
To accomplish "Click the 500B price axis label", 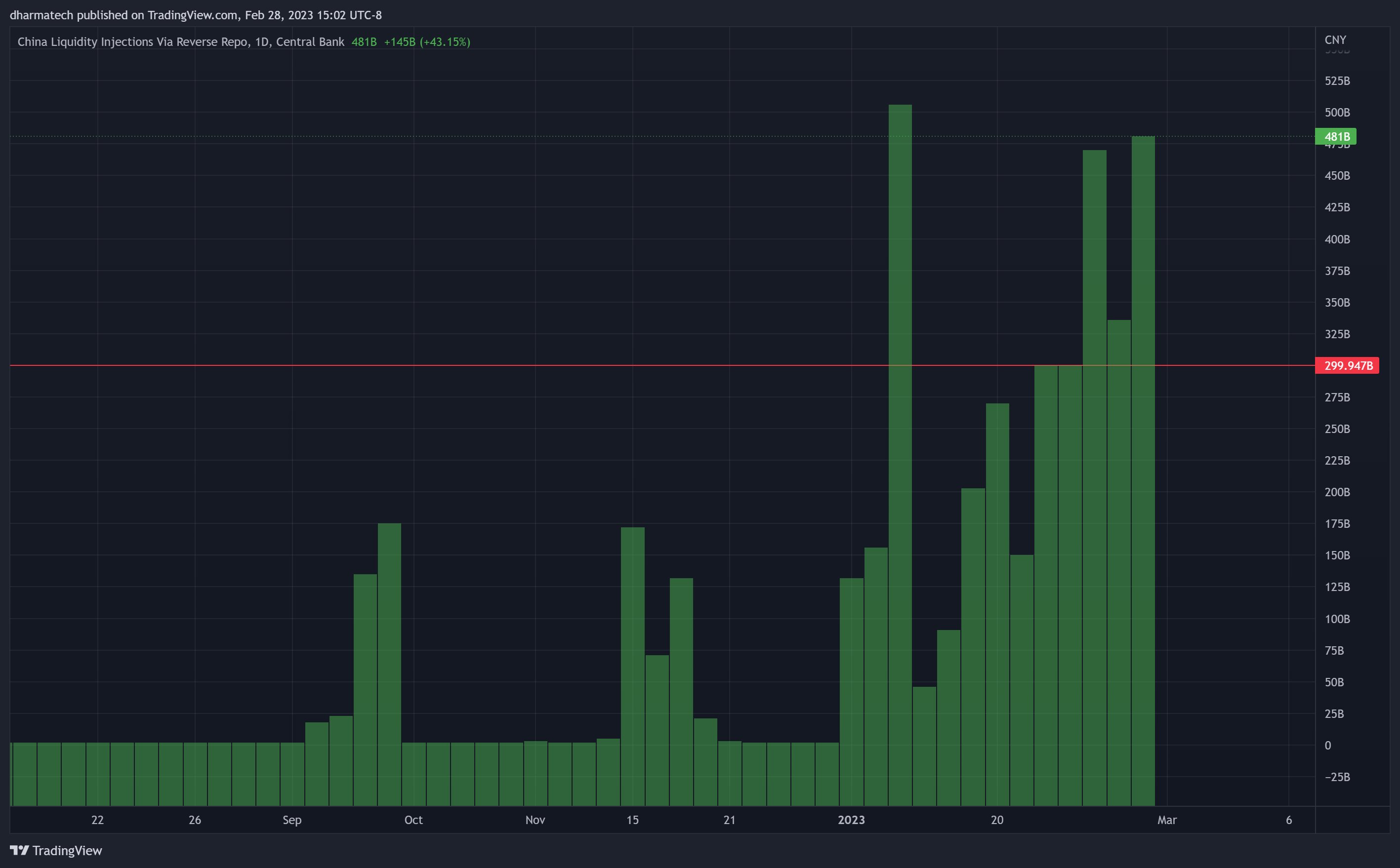I will [1337, 113].
